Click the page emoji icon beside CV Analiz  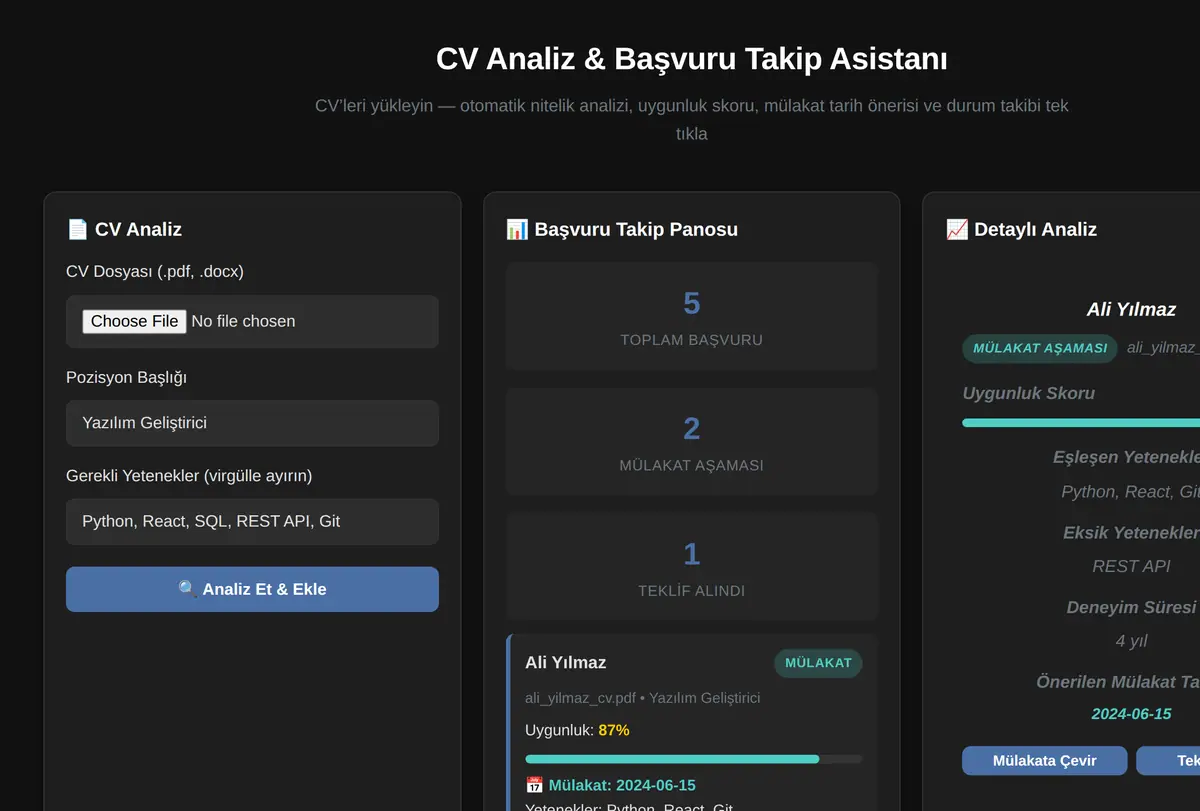pos(77,229)
